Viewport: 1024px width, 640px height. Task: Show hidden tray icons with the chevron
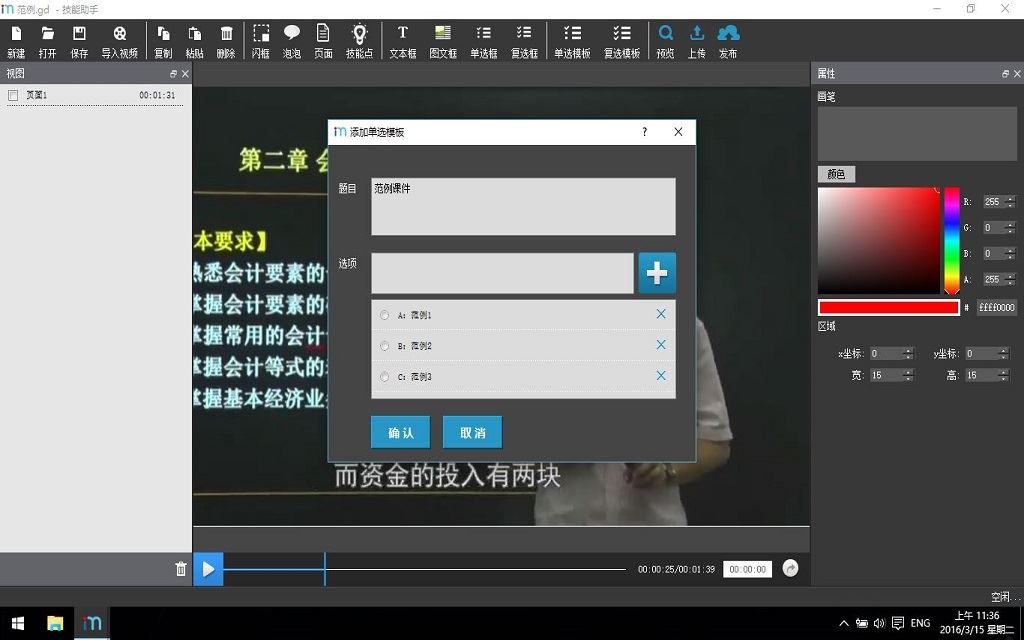(844, 623)
